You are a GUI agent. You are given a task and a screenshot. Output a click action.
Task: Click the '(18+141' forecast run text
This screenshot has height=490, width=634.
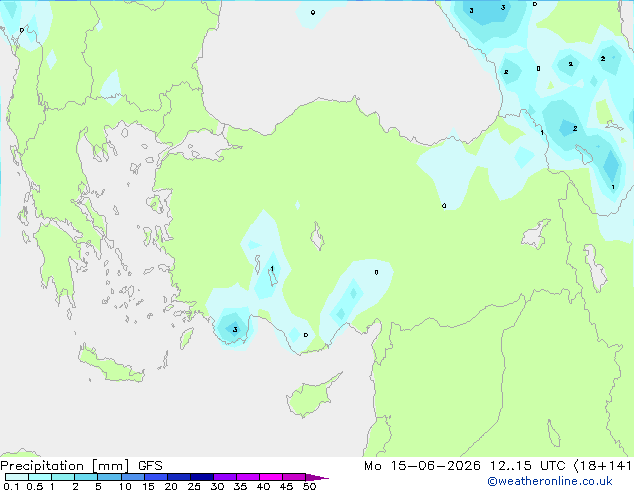[602, 466]
